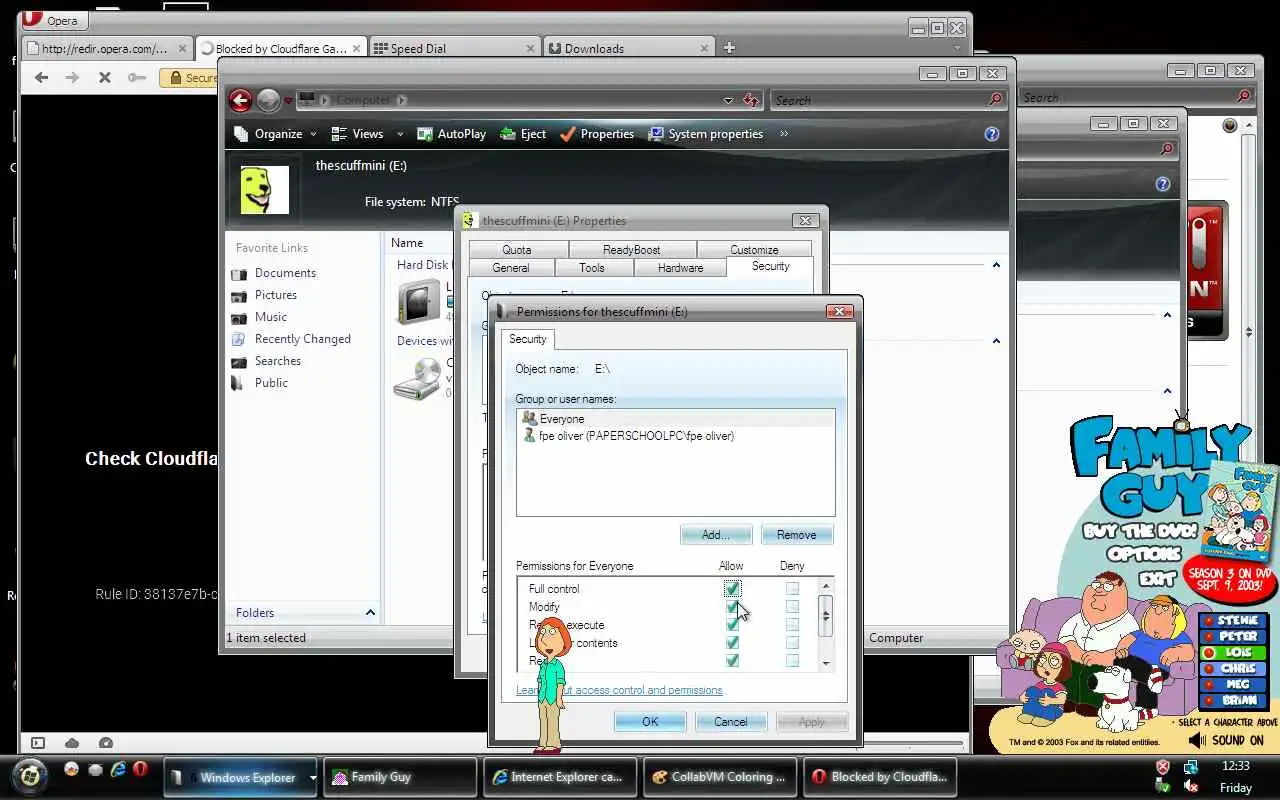
Task: Cancel the Permissions dialog
Action: click(731, 722)
